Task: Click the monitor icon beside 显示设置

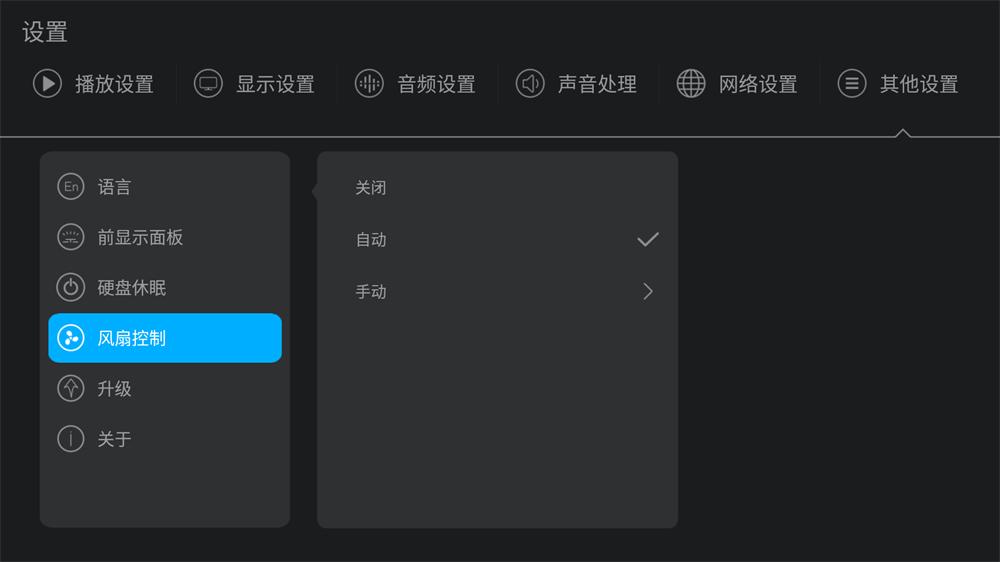Action: (208, 84)
